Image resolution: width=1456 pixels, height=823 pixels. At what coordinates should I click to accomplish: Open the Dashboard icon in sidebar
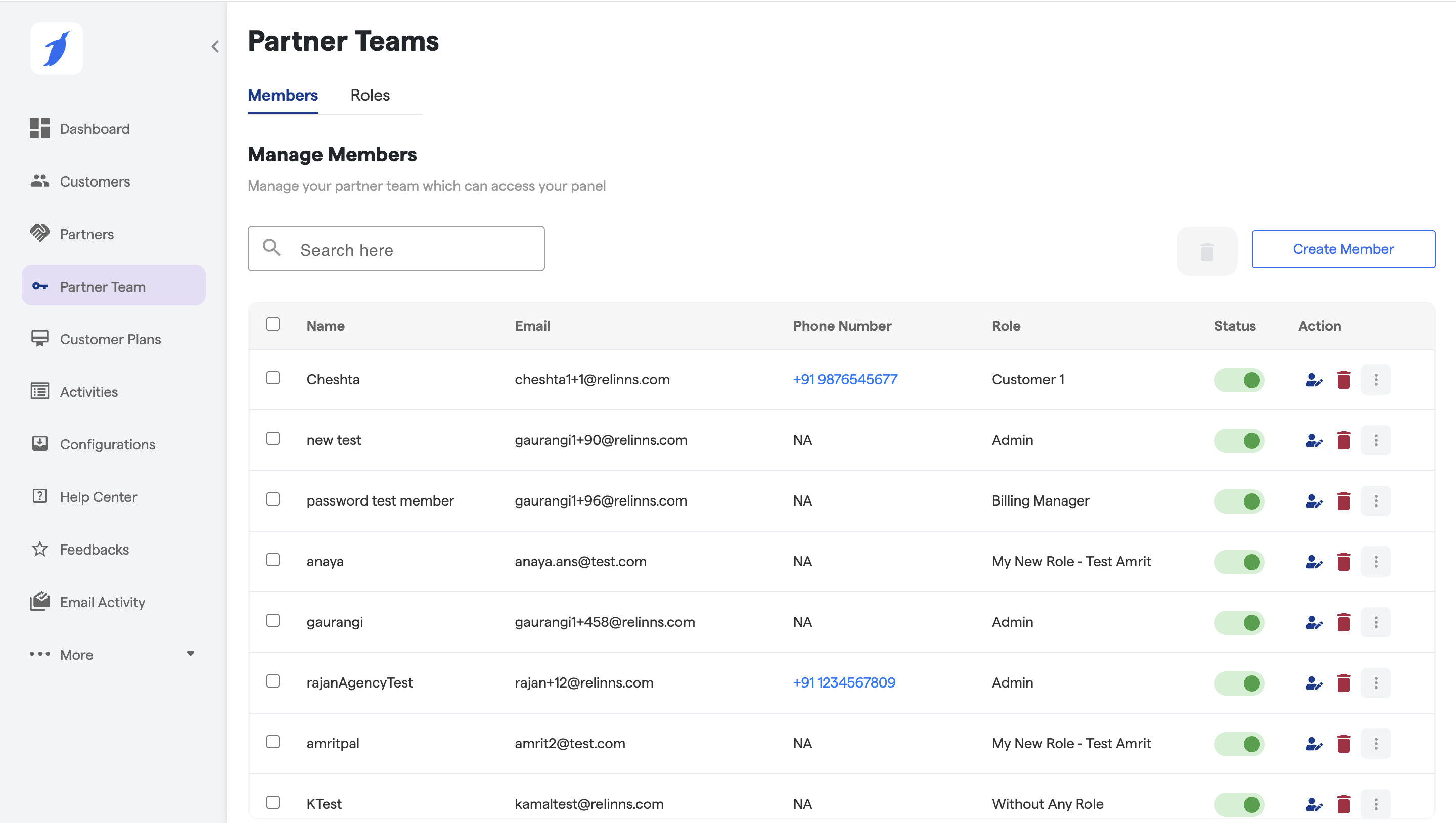[39, 128]
